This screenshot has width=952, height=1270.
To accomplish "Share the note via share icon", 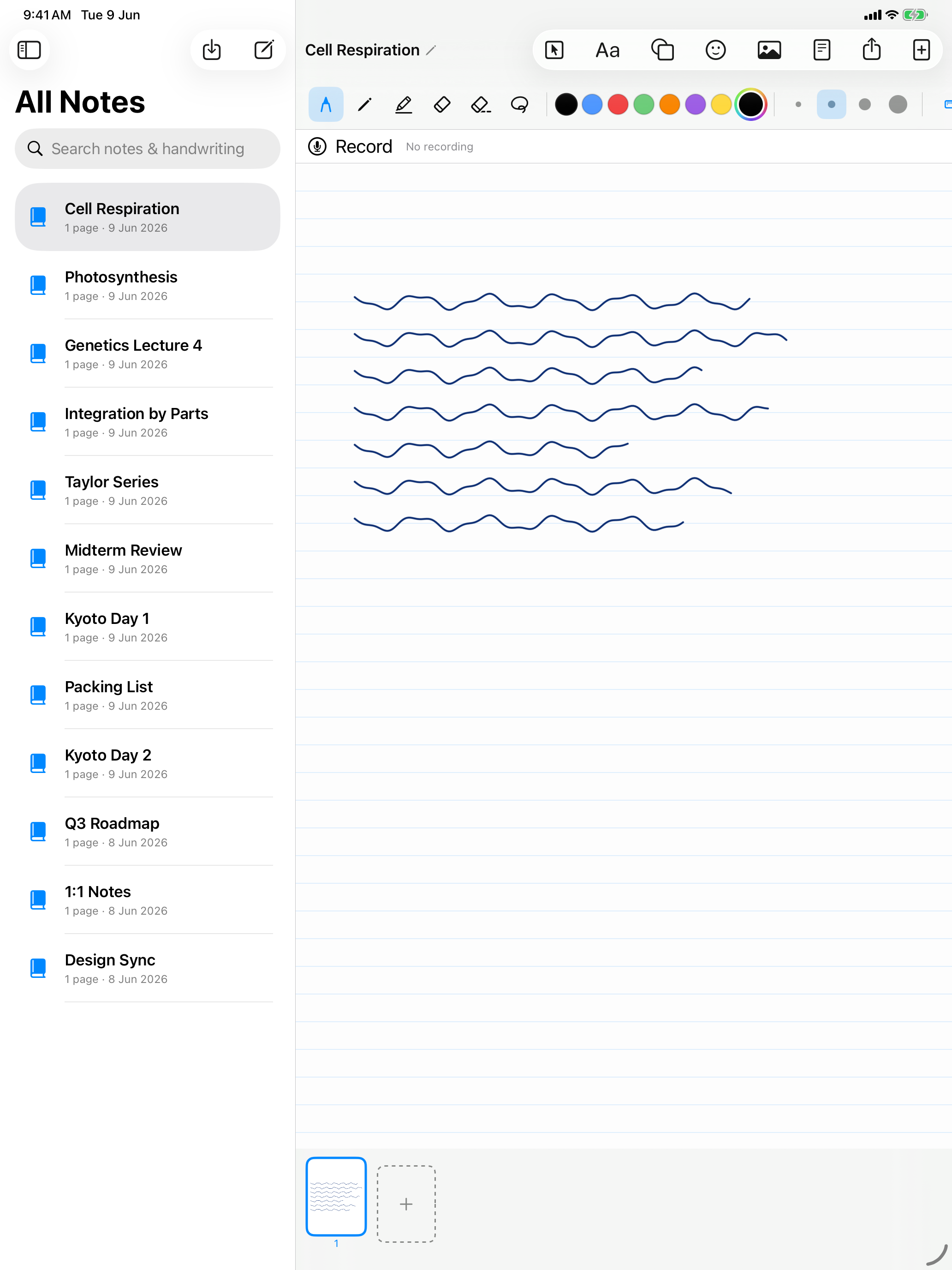I will (872, 49).
